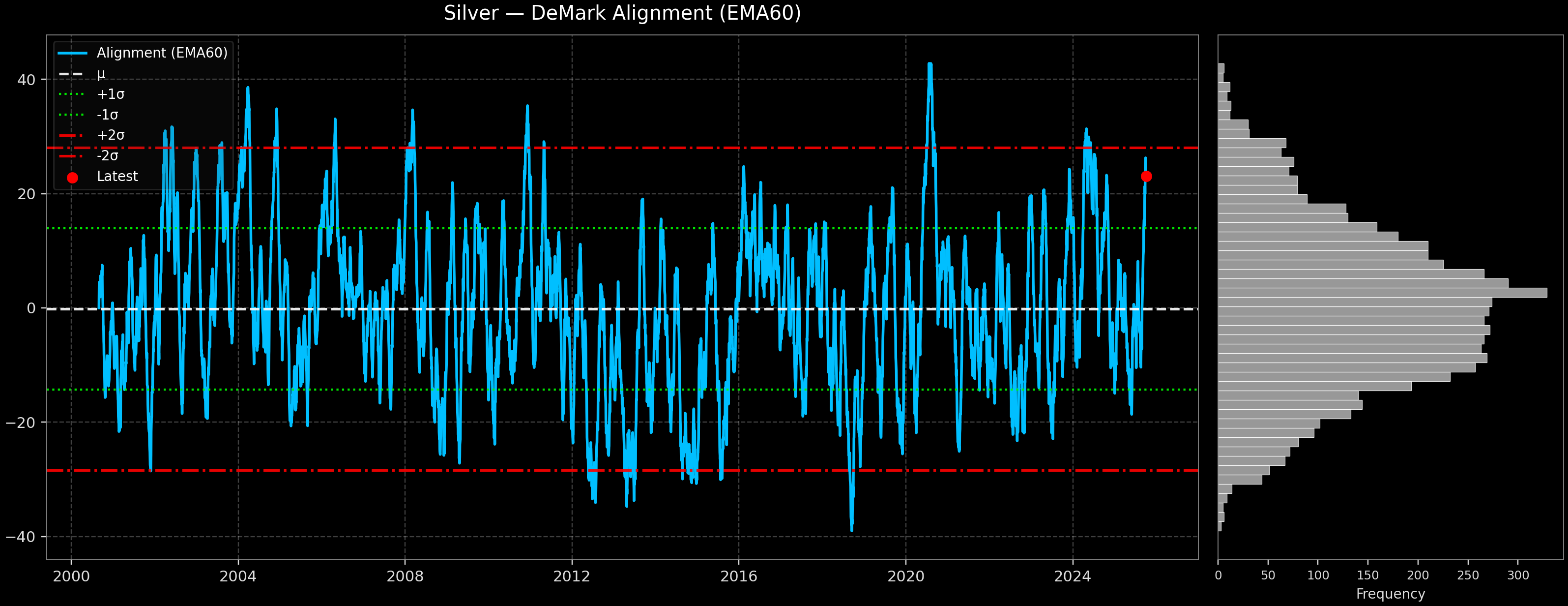Click the −40 y-axis tick label

pos(21,537)
